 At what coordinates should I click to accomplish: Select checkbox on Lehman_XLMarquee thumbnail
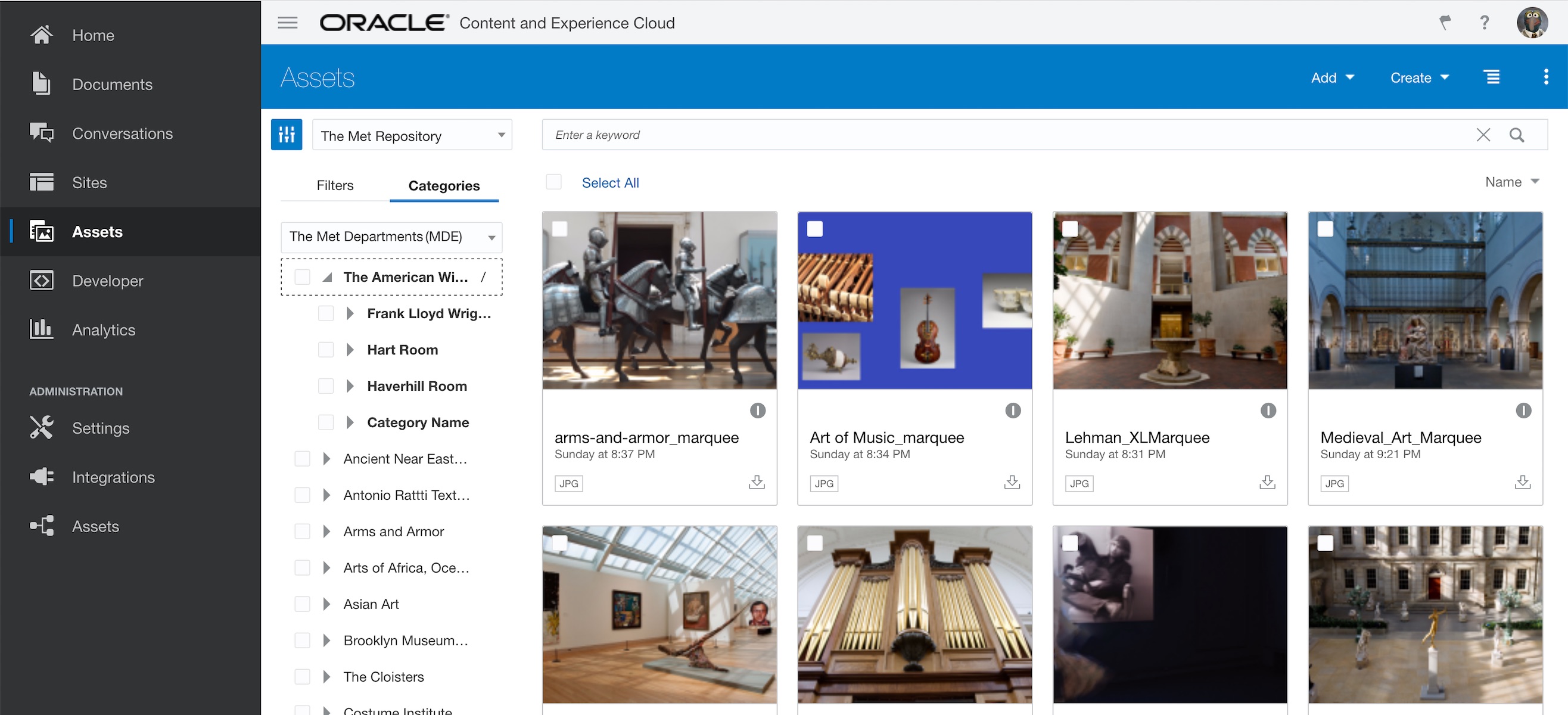pos(1069,229)
